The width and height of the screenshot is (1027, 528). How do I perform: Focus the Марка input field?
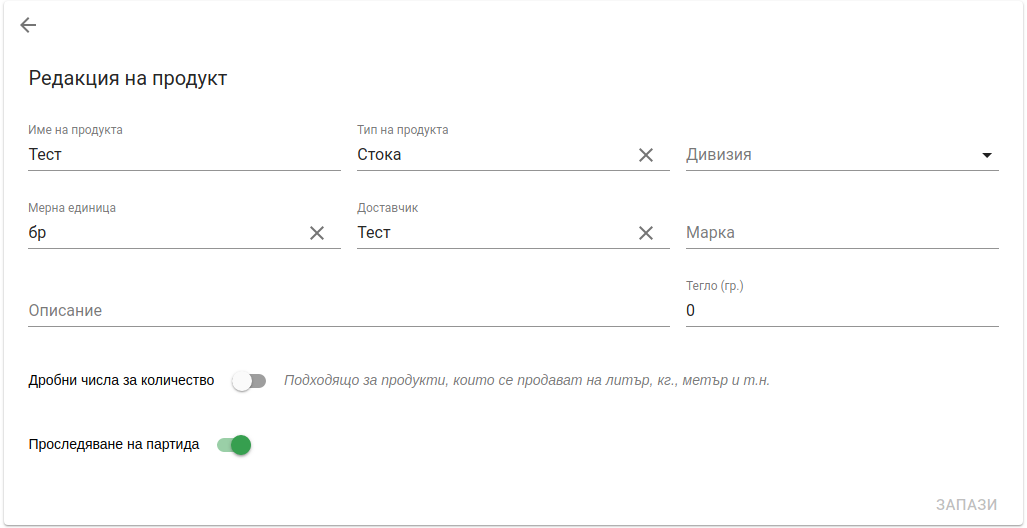842,233
